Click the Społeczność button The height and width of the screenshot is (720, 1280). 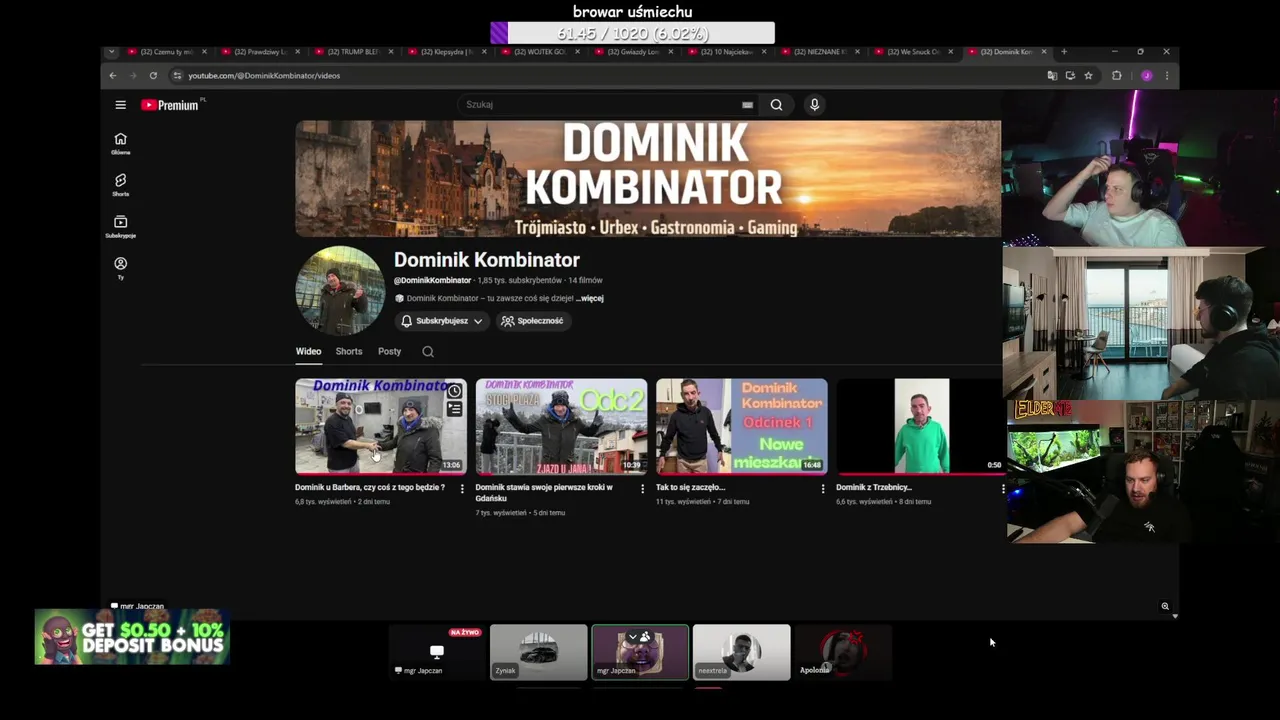(532, 322)
